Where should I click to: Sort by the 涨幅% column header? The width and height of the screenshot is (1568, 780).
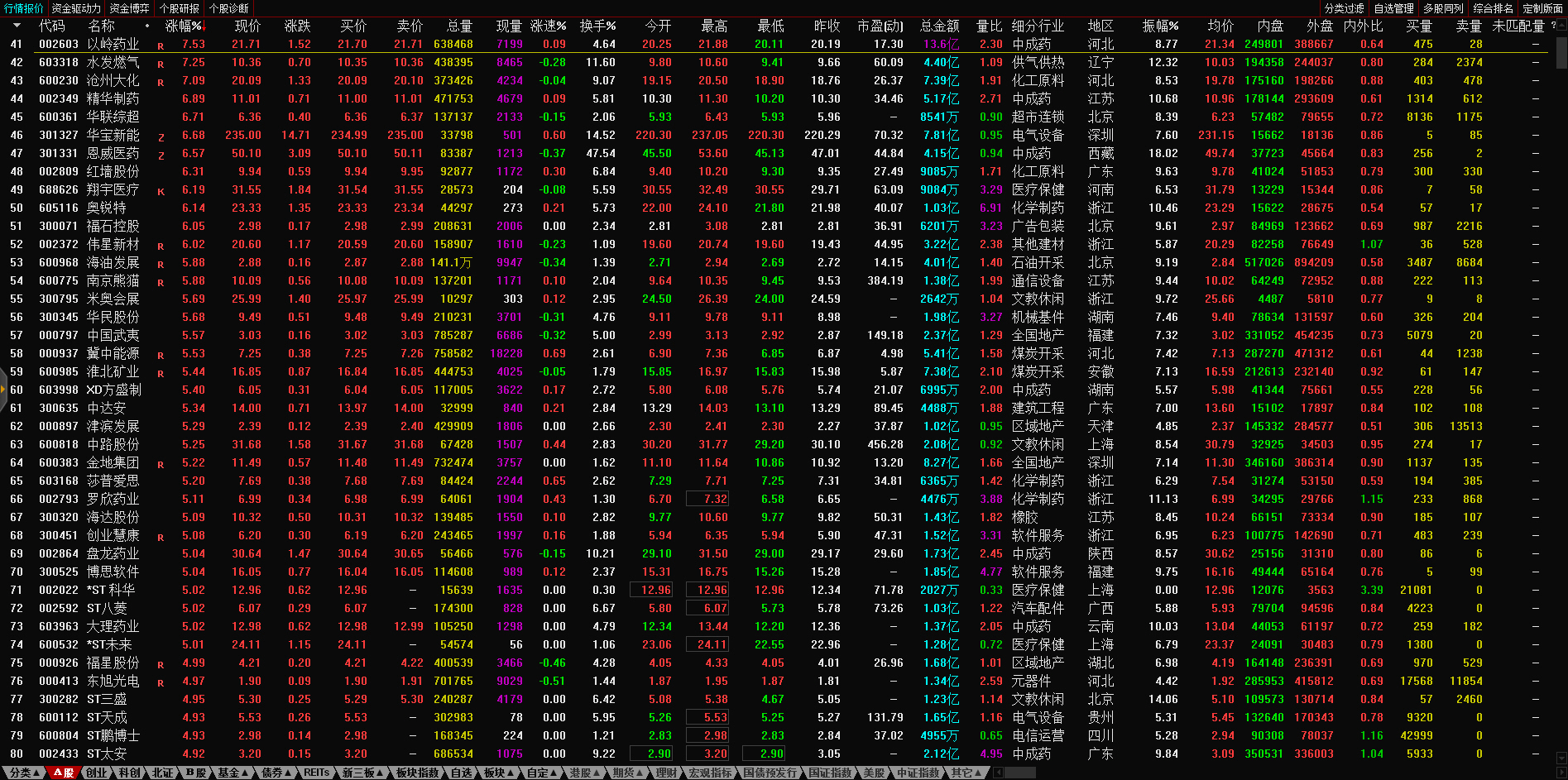coord(184,26)
